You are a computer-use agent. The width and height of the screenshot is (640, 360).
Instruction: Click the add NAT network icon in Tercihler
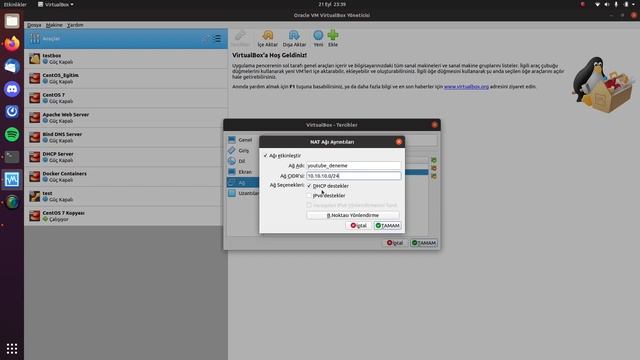(434, 160)
